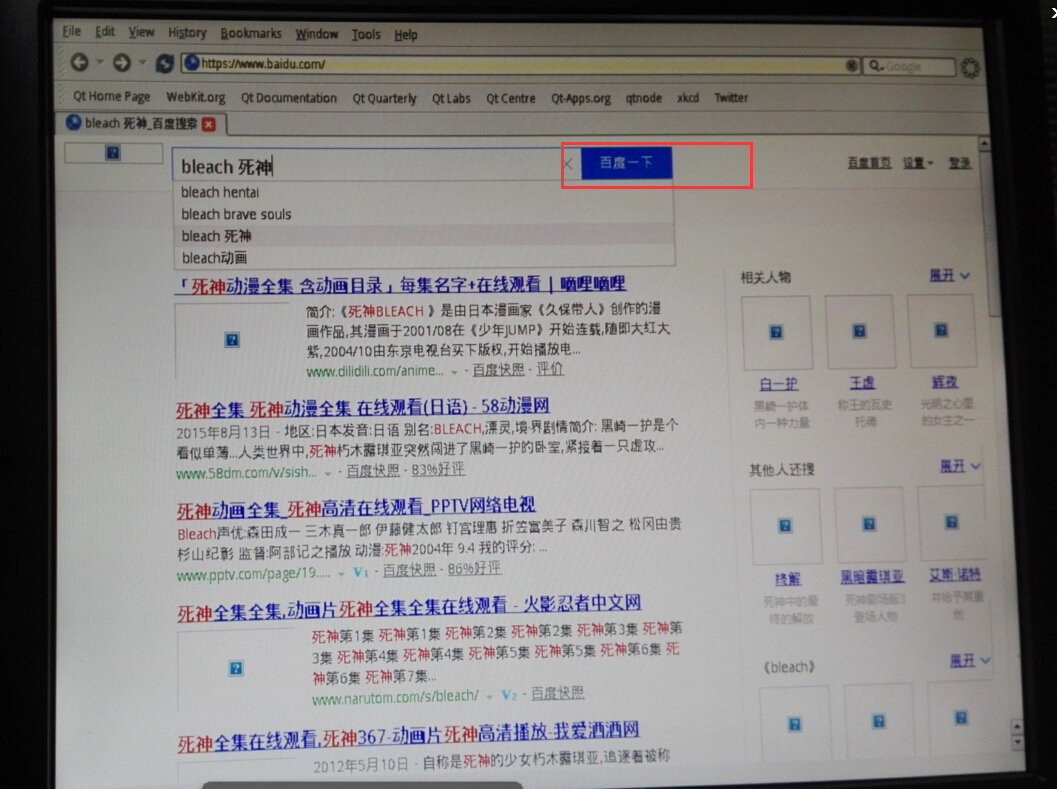The image size is (1057, 789).
Task: Click scrollbar down arrow at bottom right
Action: (1017, 742)
